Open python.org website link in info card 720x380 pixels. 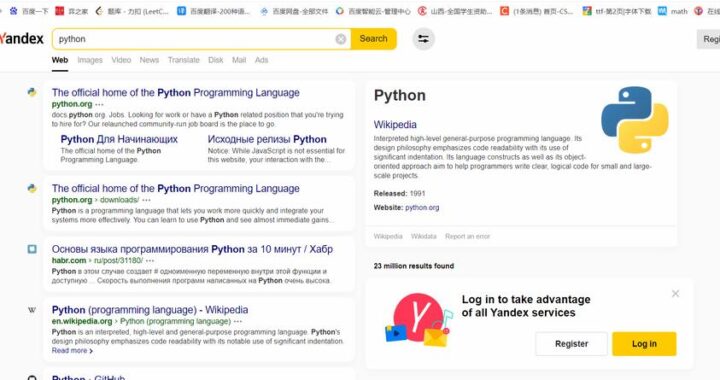pyautogui.click(x=422, y=207)
